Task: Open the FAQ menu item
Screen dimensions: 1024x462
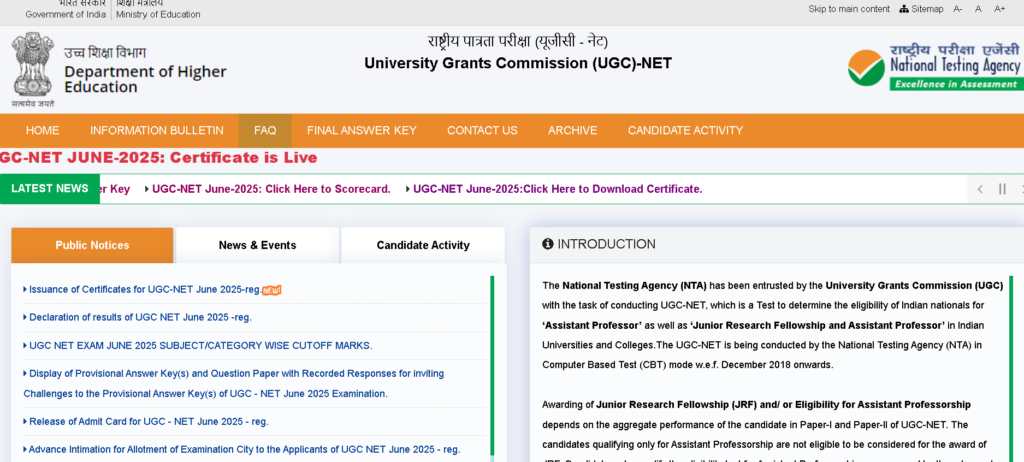Action: (x=265, y=131)
